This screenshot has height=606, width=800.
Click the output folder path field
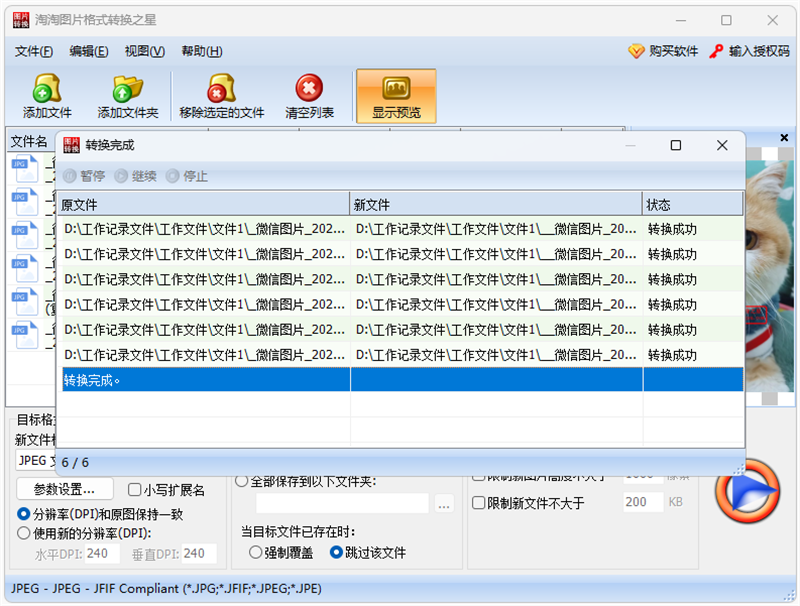(x=342, y=503)
